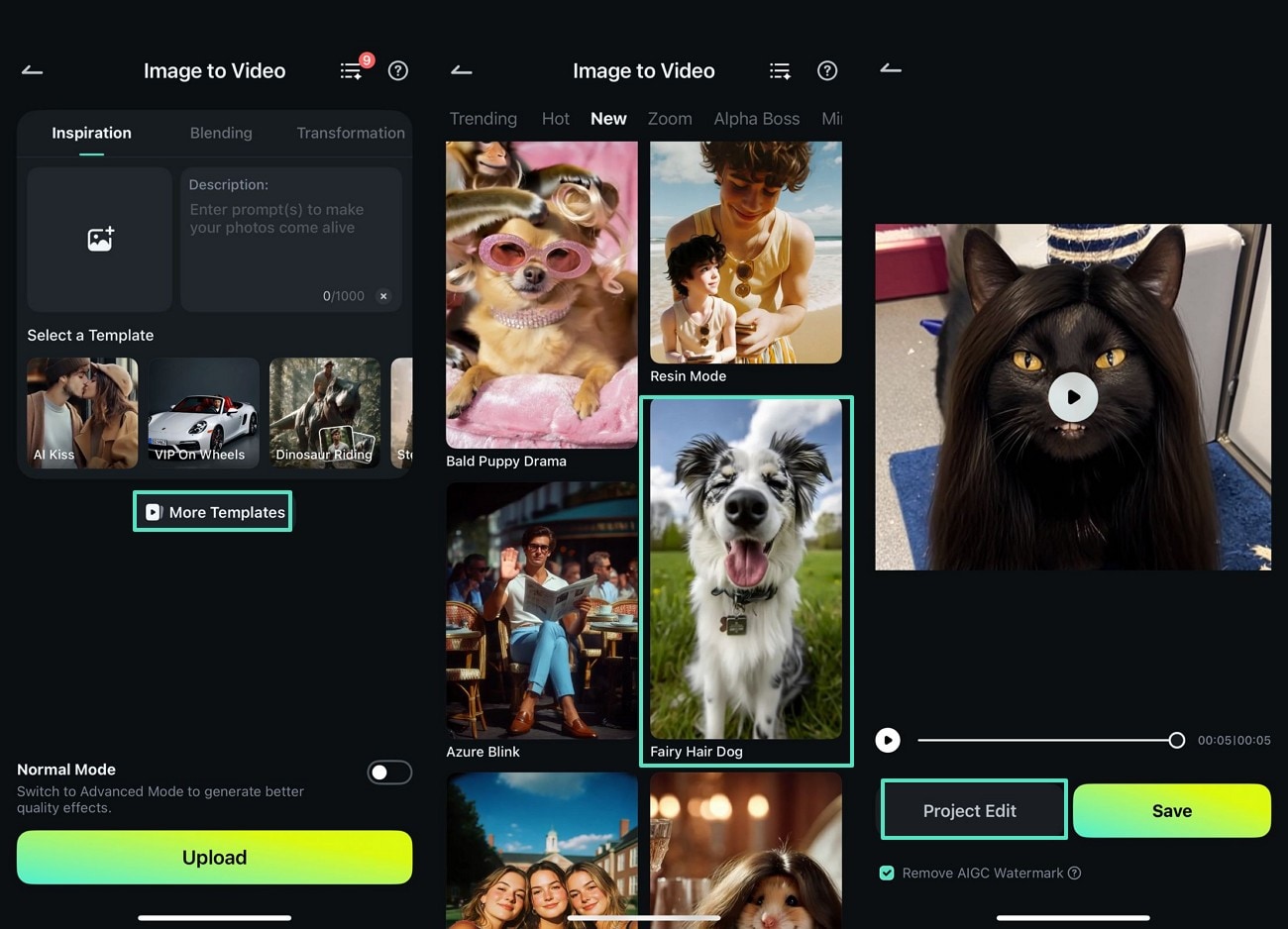The height and width of the screenshot is (929, 1288).
Task: Switch to Advanced Mode with the toggle
Action: (x=389, y=772)
